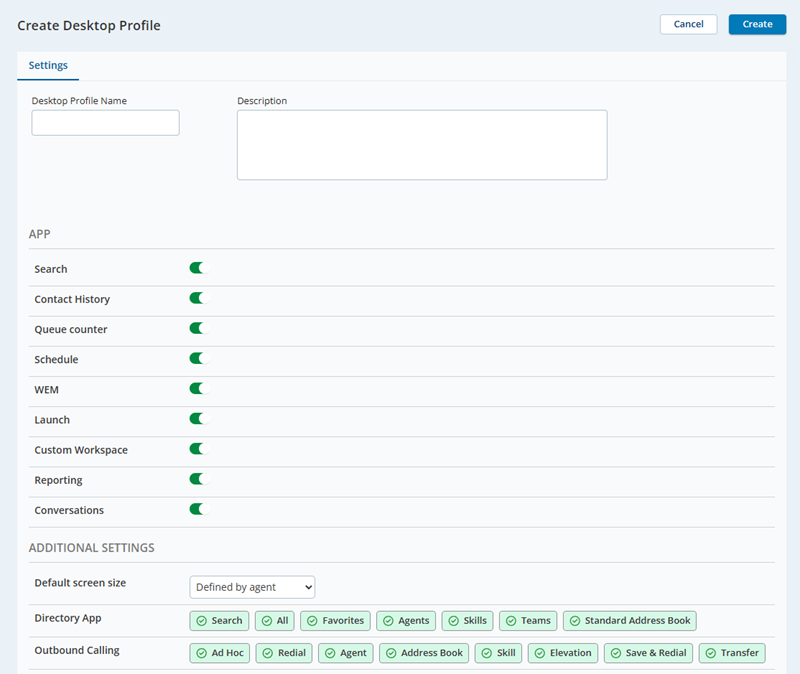Deselect the Address Book outbound option
The image size is (800, 674).
click(x=423, y=652)
